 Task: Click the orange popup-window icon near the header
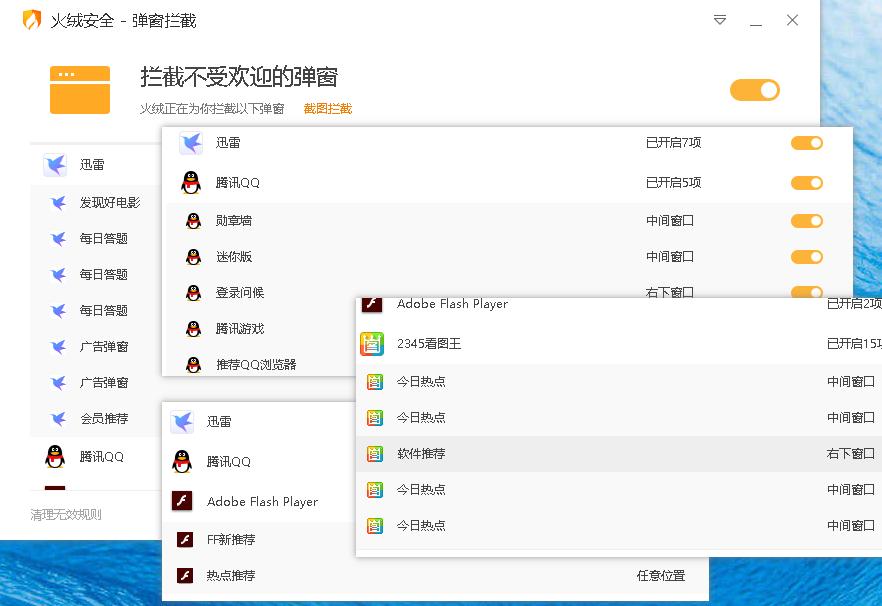(x=79, y=89)
